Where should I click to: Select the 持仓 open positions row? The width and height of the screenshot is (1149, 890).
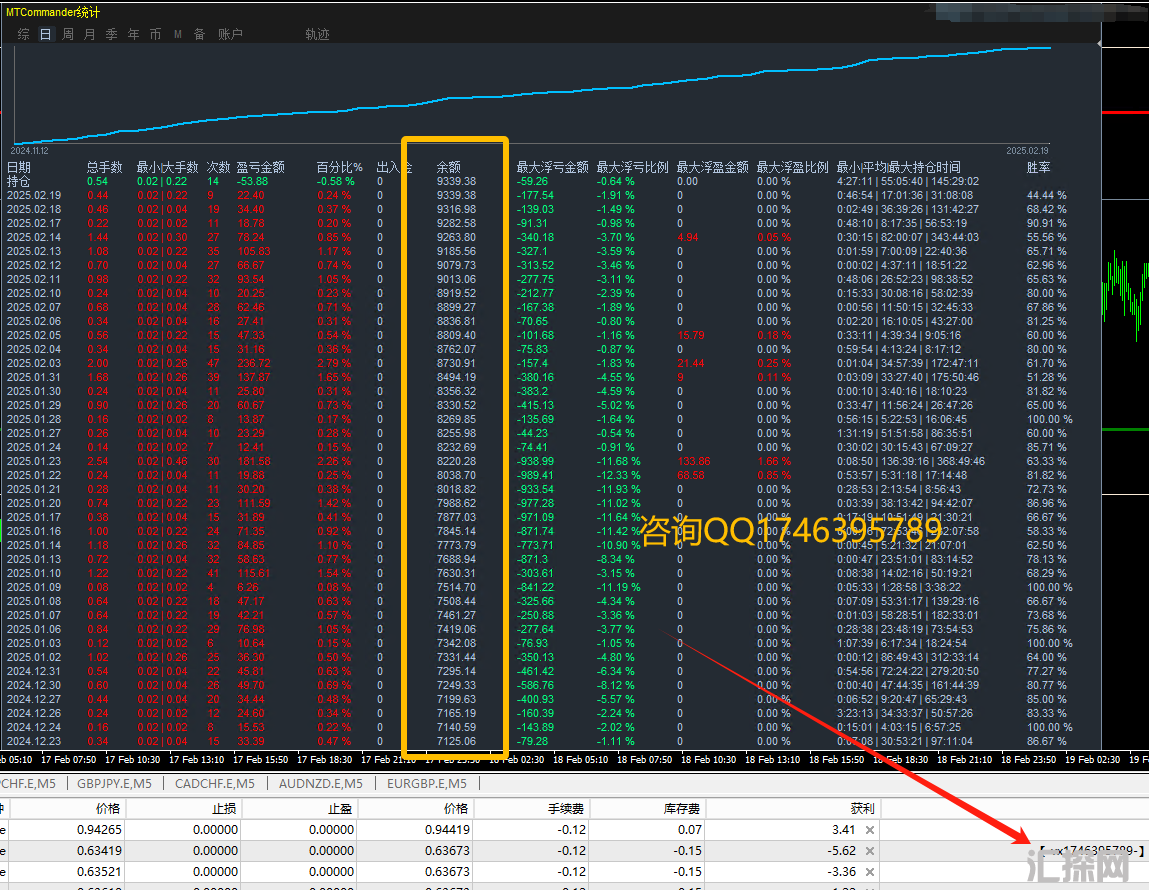click(539, 182)
